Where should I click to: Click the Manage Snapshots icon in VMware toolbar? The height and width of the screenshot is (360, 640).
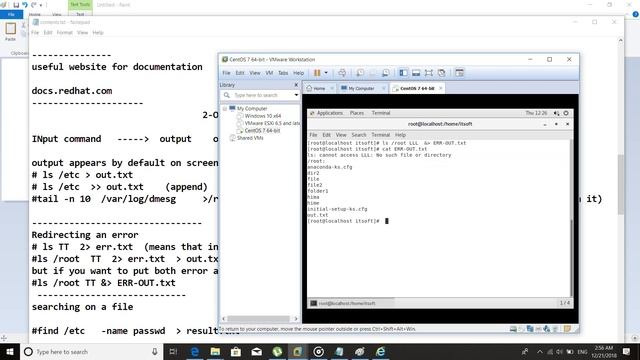[x=385, y=73]
